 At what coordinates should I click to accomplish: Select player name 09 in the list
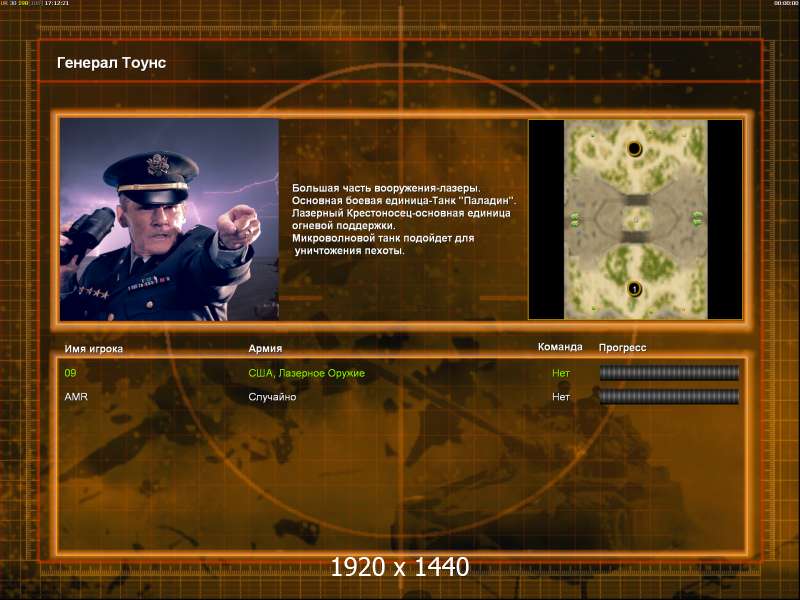pos(70,373)
